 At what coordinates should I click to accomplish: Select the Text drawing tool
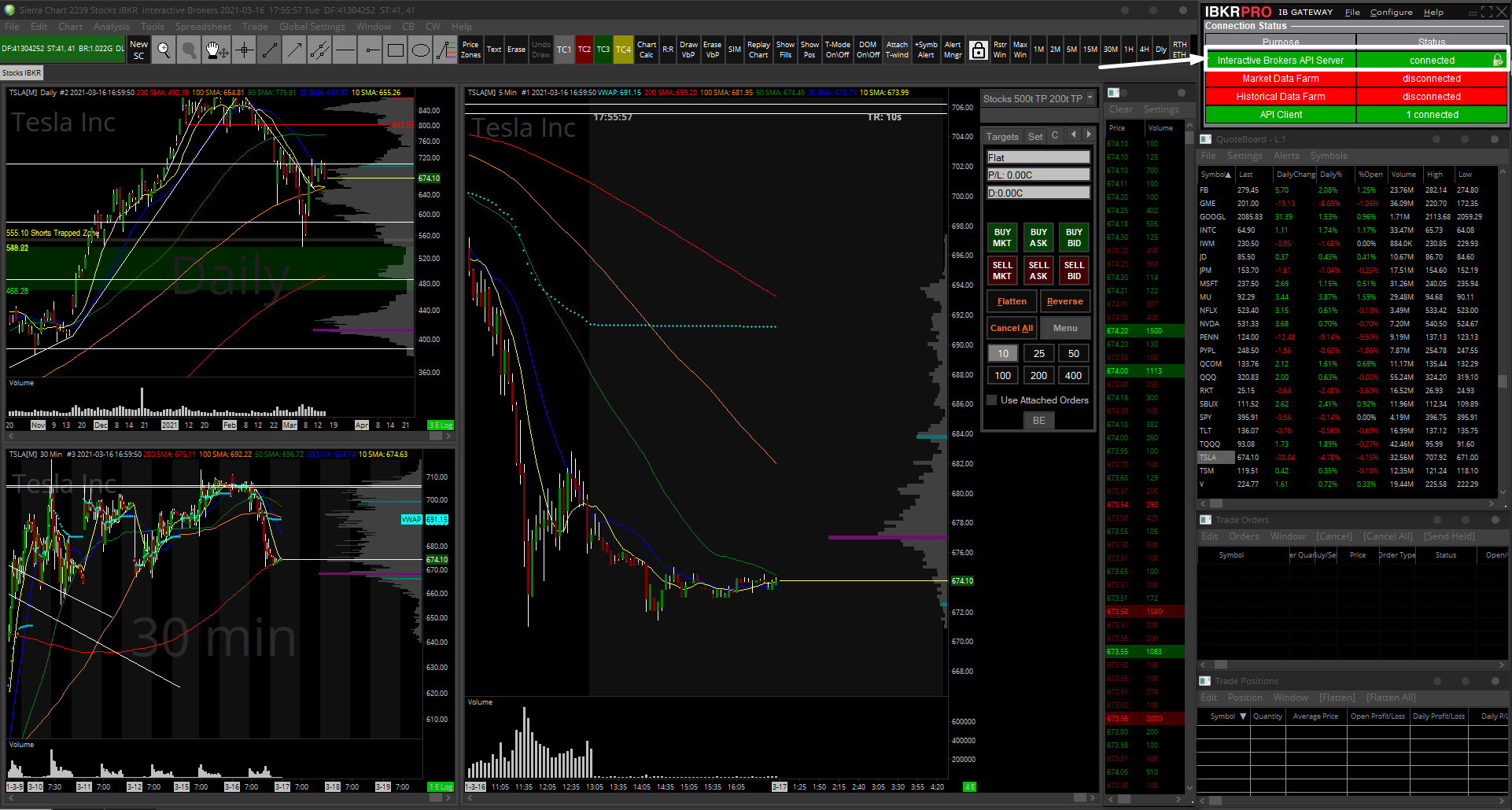[494, 50]
